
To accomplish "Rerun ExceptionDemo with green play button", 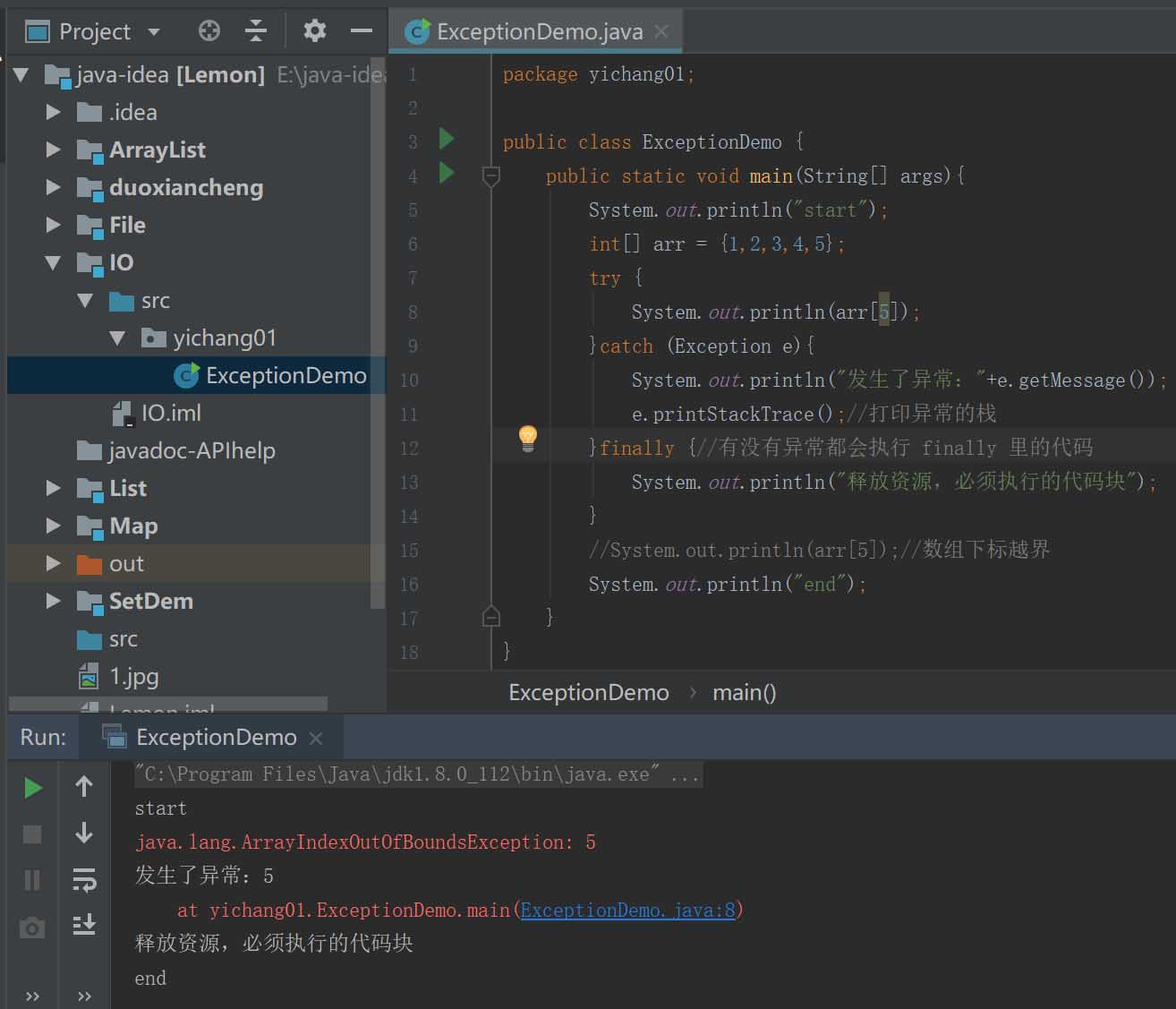I will pyautogui.click(x=32, y=787).
